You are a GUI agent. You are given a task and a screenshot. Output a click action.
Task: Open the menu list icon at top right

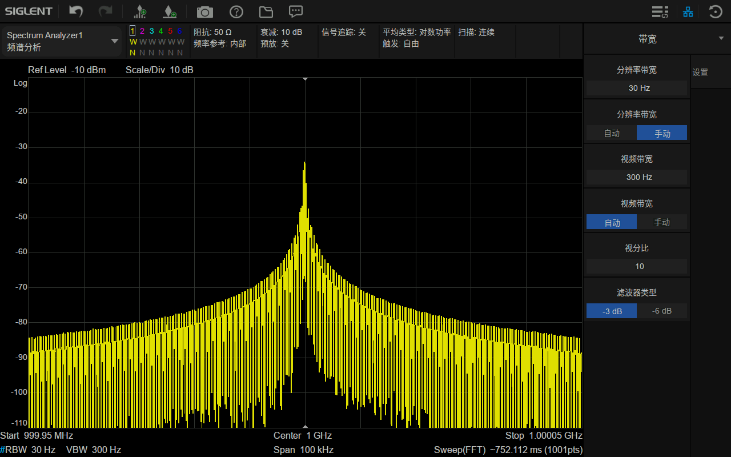pos(658,12)
